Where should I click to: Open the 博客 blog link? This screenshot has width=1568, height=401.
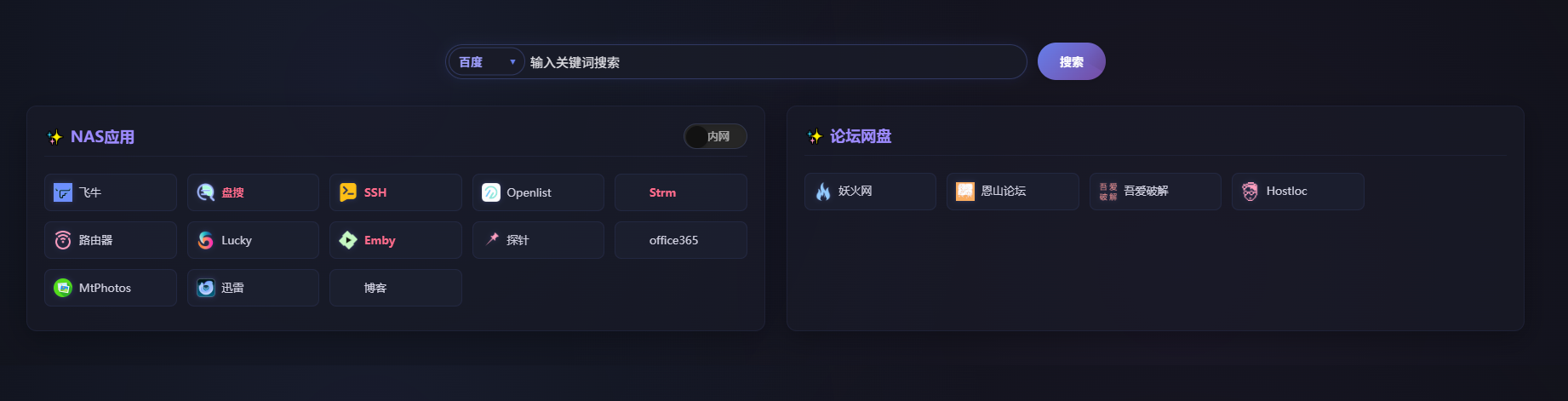pos(375,288)
